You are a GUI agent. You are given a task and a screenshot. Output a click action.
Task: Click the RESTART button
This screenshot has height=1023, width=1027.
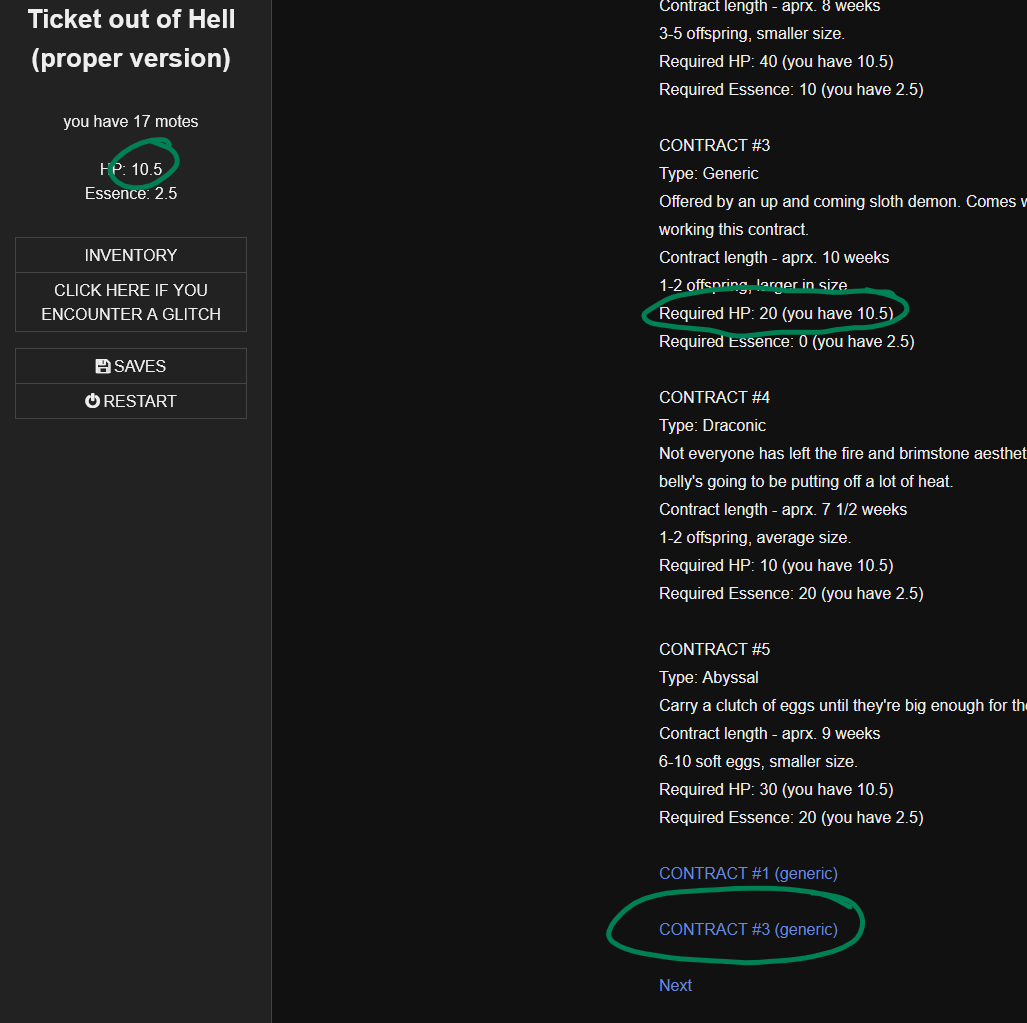pyautogui.click(x=131, y=401)
